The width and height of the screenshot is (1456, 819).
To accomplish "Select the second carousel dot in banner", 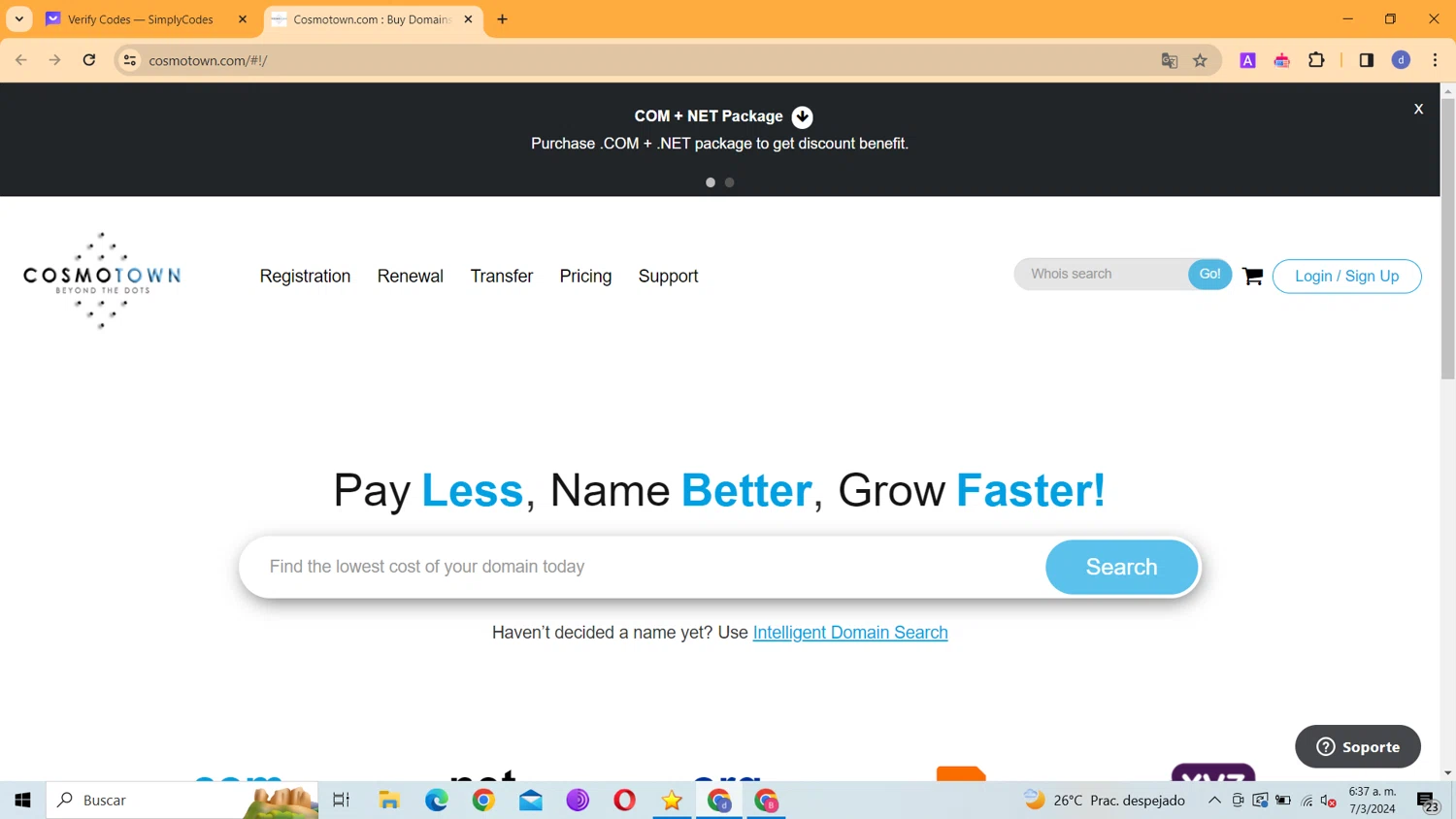I will pos(730,182).
